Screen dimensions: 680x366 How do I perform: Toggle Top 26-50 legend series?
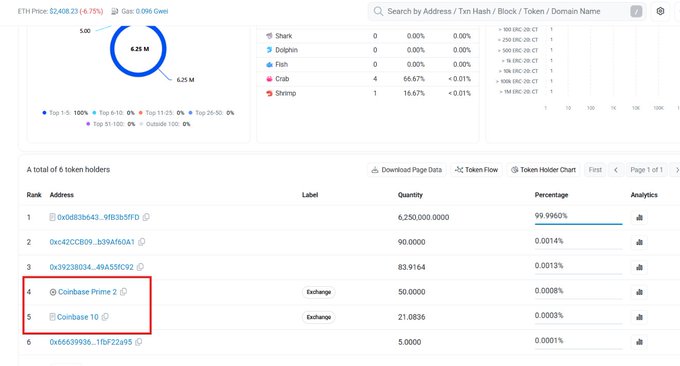[211, 113]
